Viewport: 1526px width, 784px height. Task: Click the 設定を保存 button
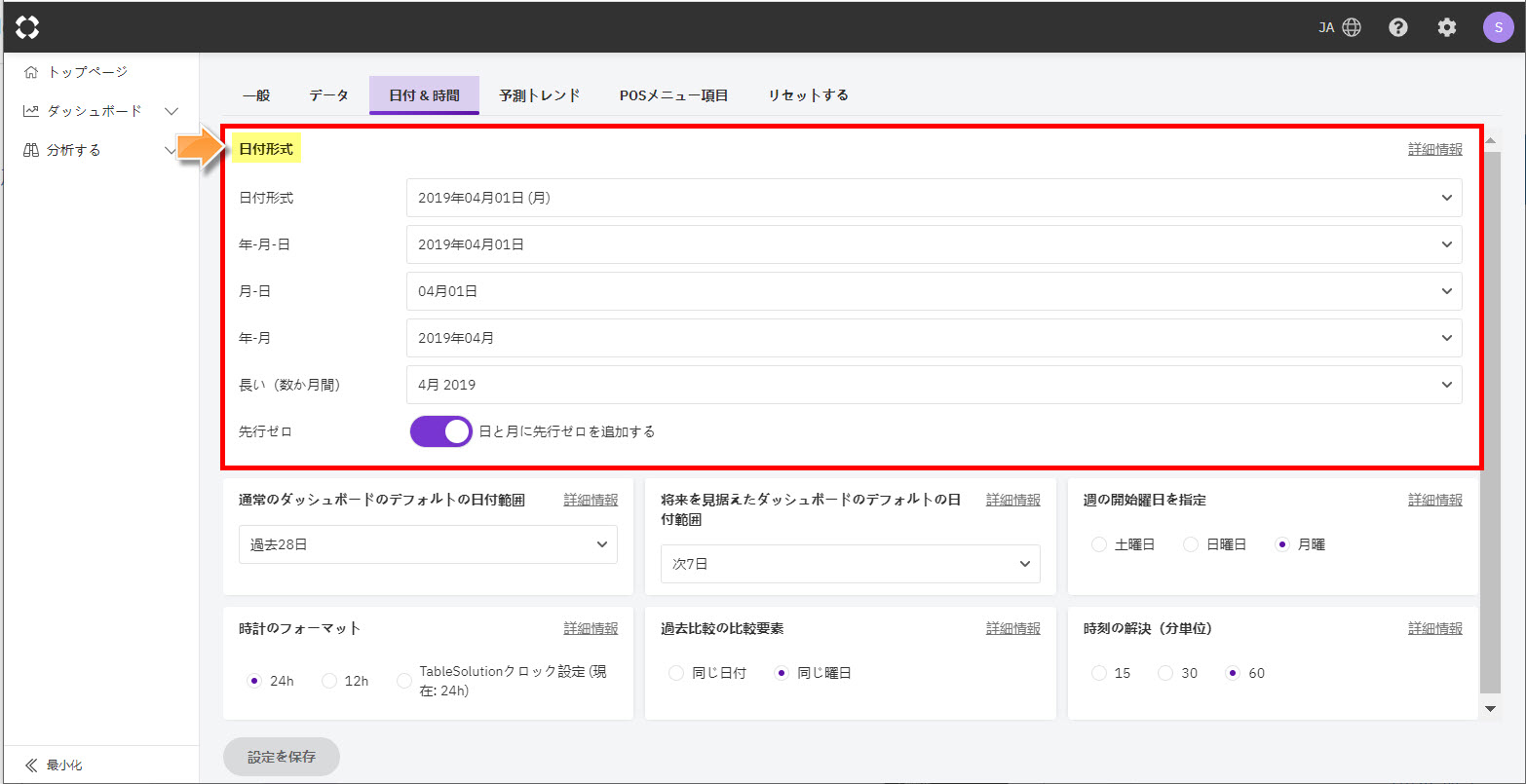pos(282,757)
